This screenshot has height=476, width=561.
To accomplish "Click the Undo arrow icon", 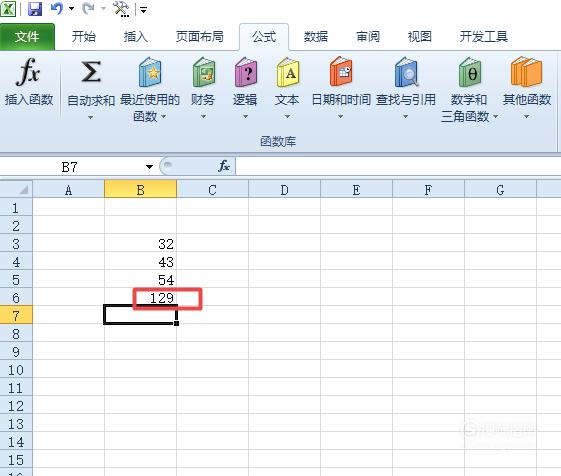I will click(x=57, y=8).
